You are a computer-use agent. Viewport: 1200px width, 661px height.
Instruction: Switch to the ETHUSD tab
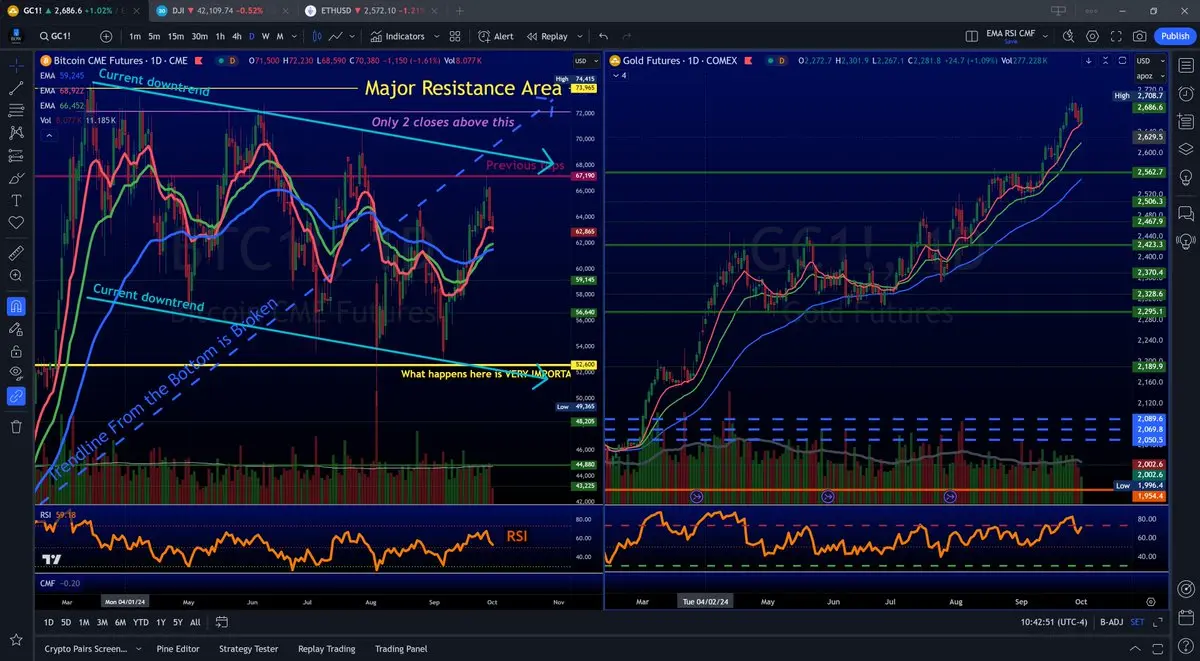(369, 10)
